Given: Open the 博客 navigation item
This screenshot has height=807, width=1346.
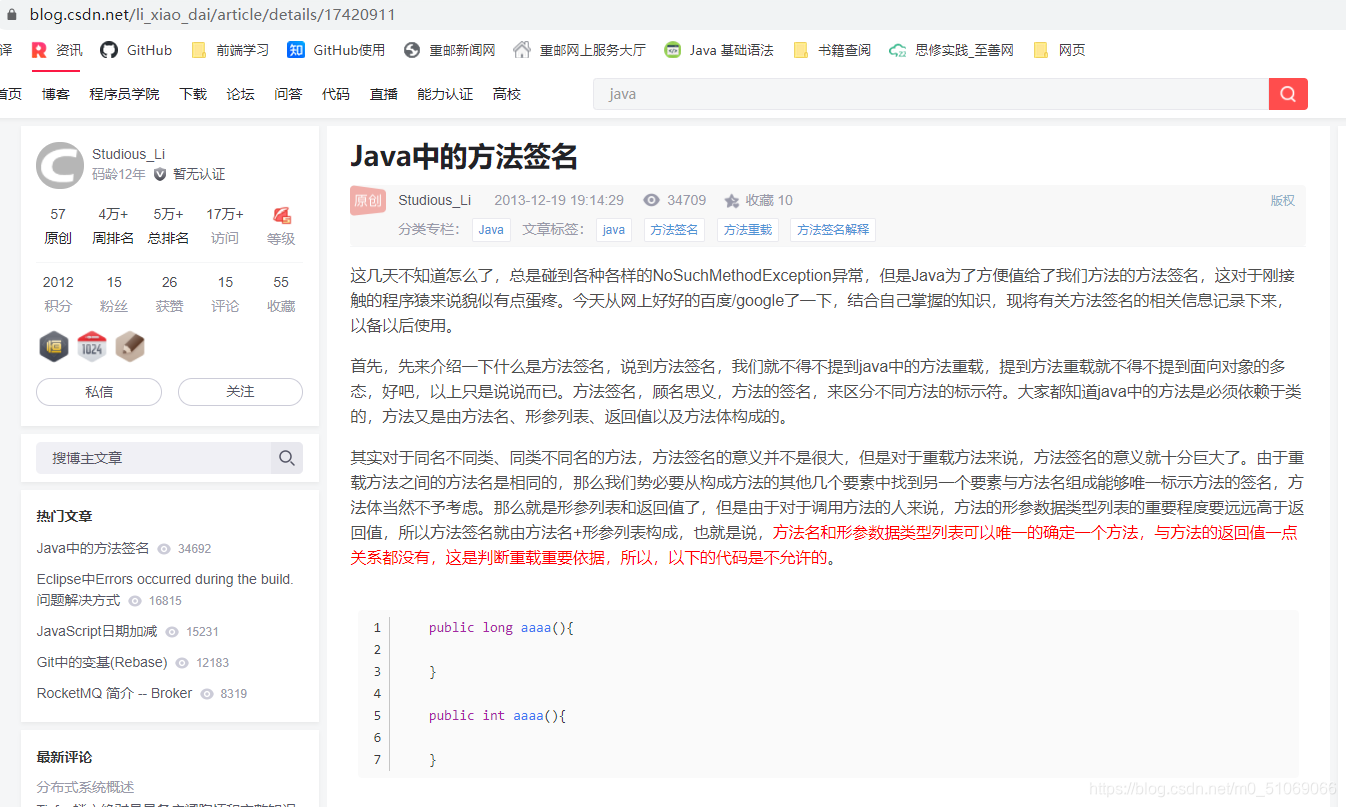Looking at the screenshot, I should (56, 94).
